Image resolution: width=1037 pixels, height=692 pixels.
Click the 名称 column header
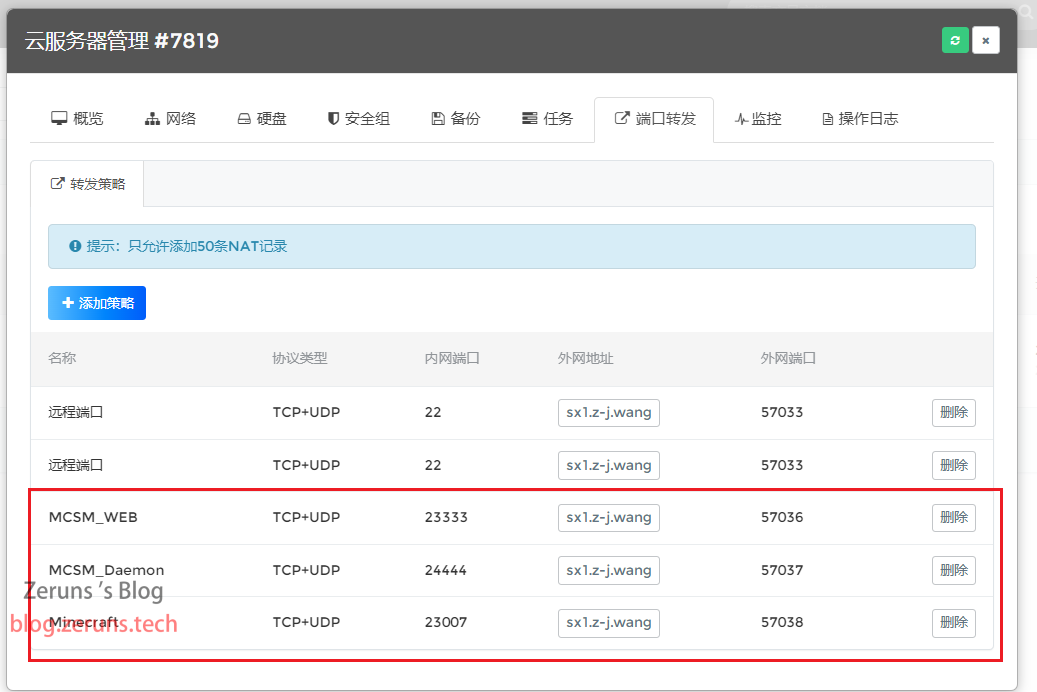point(62,358)
